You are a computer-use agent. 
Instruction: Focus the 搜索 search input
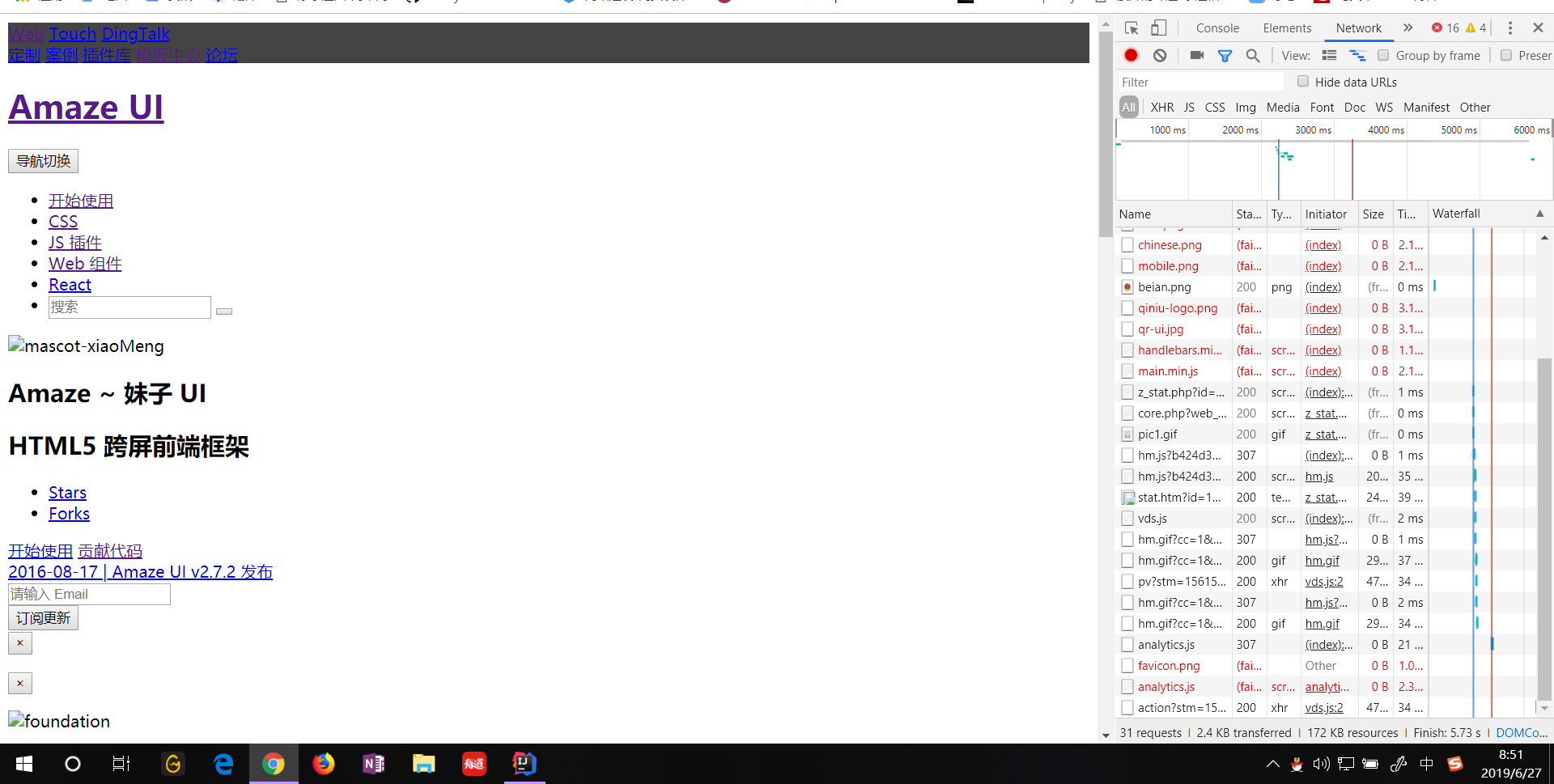click(x=129, y=307)
